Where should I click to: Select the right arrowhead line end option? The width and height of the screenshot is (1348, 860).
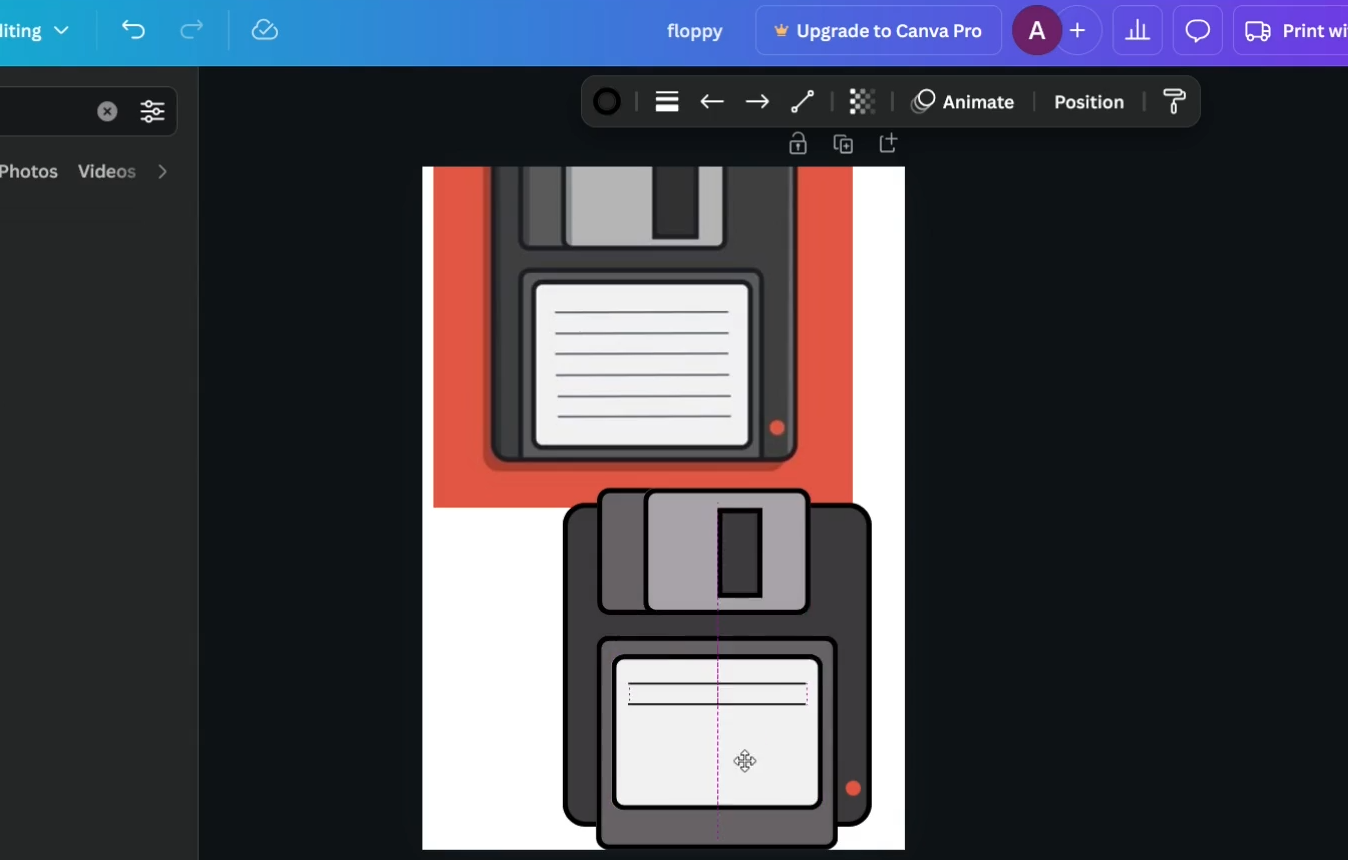[x=757, y=101]
